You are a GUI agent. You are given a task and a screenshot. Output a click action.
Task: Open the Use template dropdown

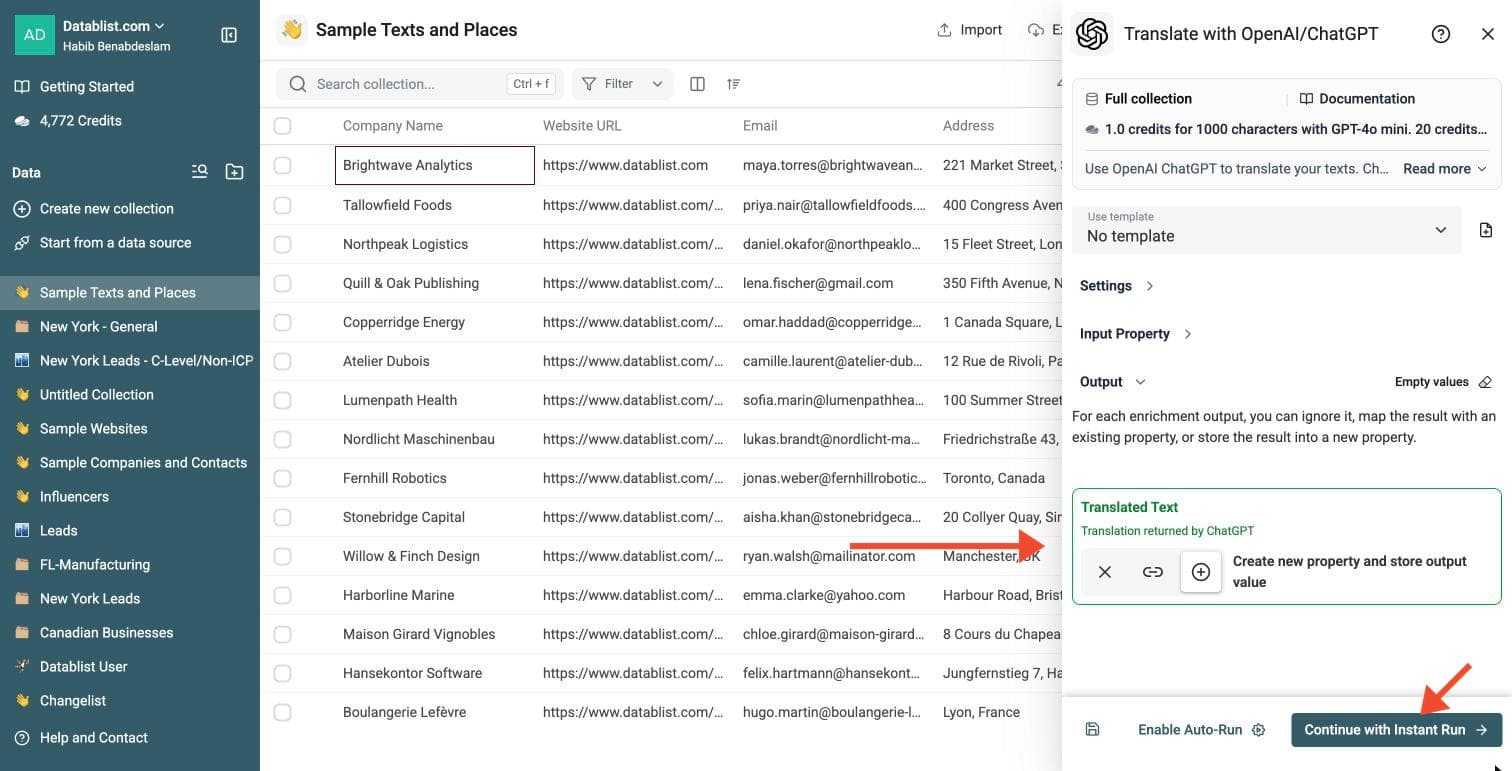pos(1267,229)
